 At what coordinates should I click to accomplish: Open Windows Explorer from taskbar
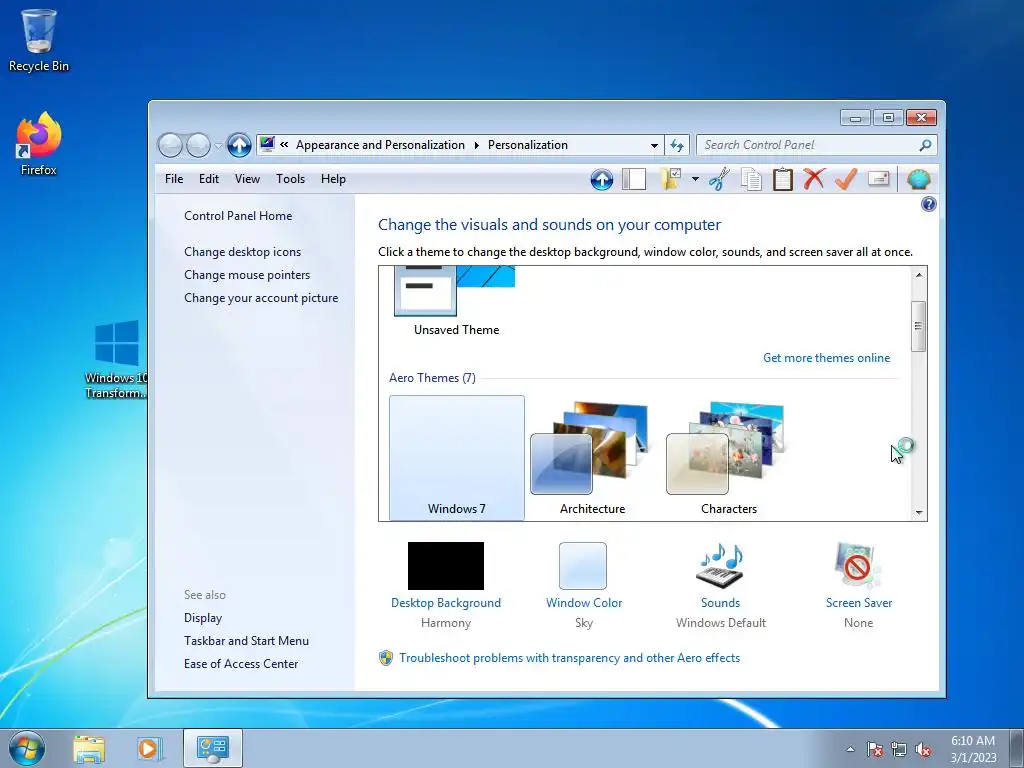point(89,748)
